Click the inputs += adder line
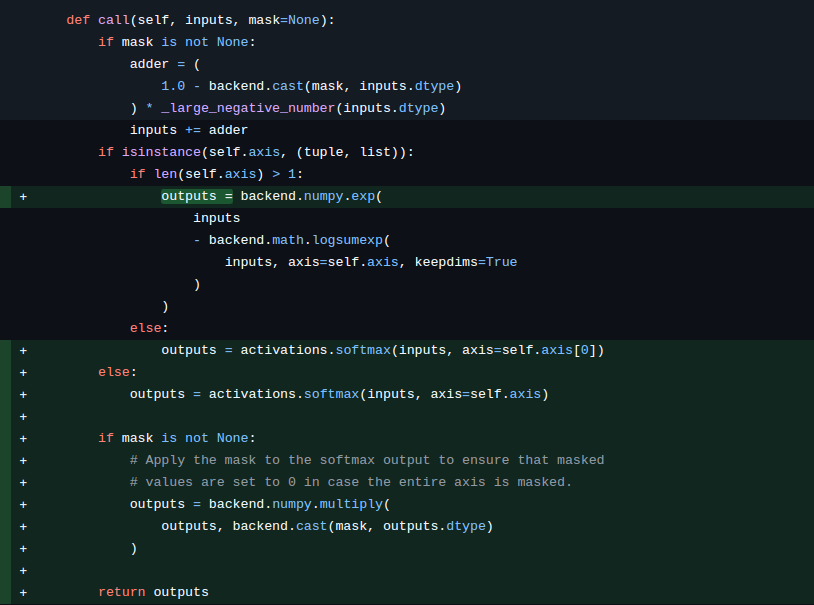 click(x=190, y=129)
